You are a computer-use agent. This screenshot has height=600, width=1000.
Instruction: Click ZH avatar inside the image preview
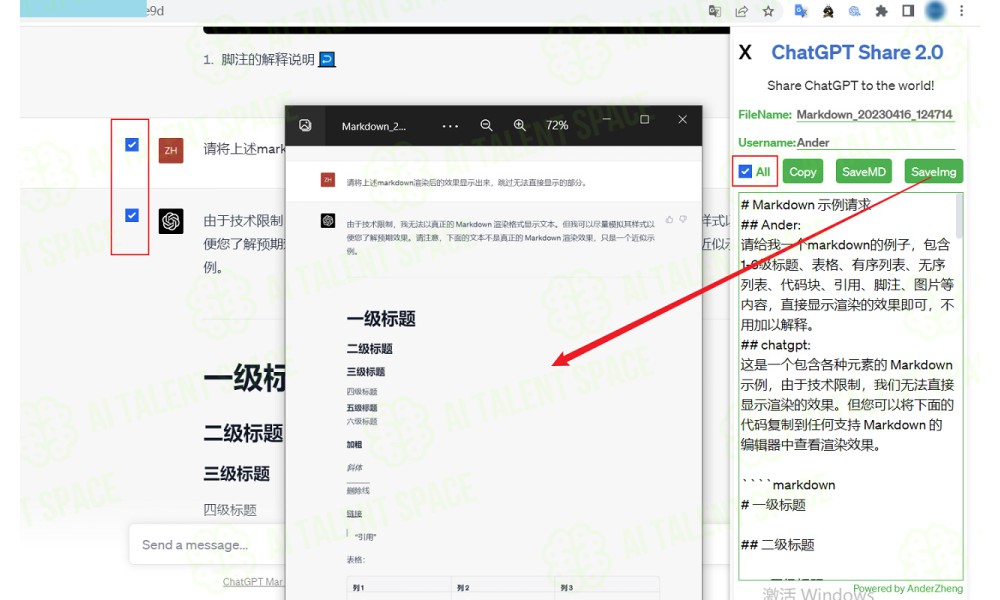(328, 180)
